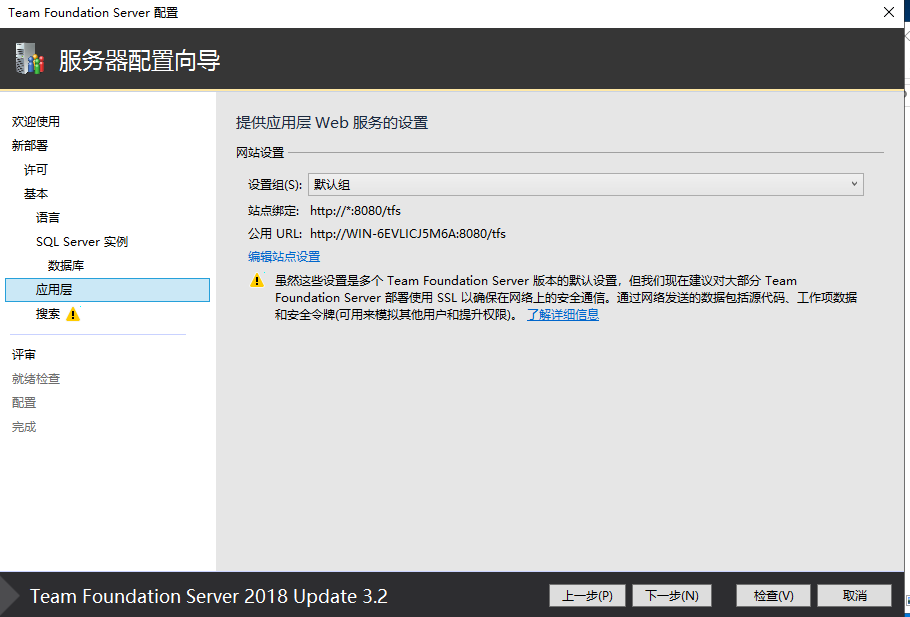Click public URL http://WIN-6EVLICJ5M6A:8080/tfs
910x617 pixels.
(408, 234)
